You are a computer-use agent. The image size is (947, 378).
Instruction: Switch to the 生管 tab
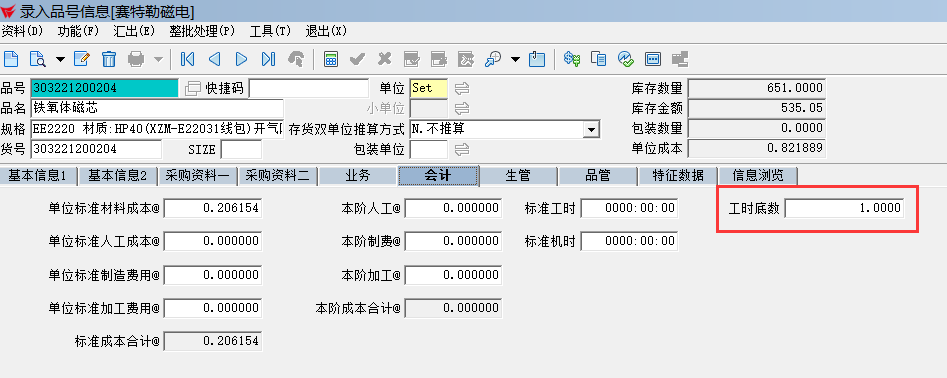click(518, 176)
